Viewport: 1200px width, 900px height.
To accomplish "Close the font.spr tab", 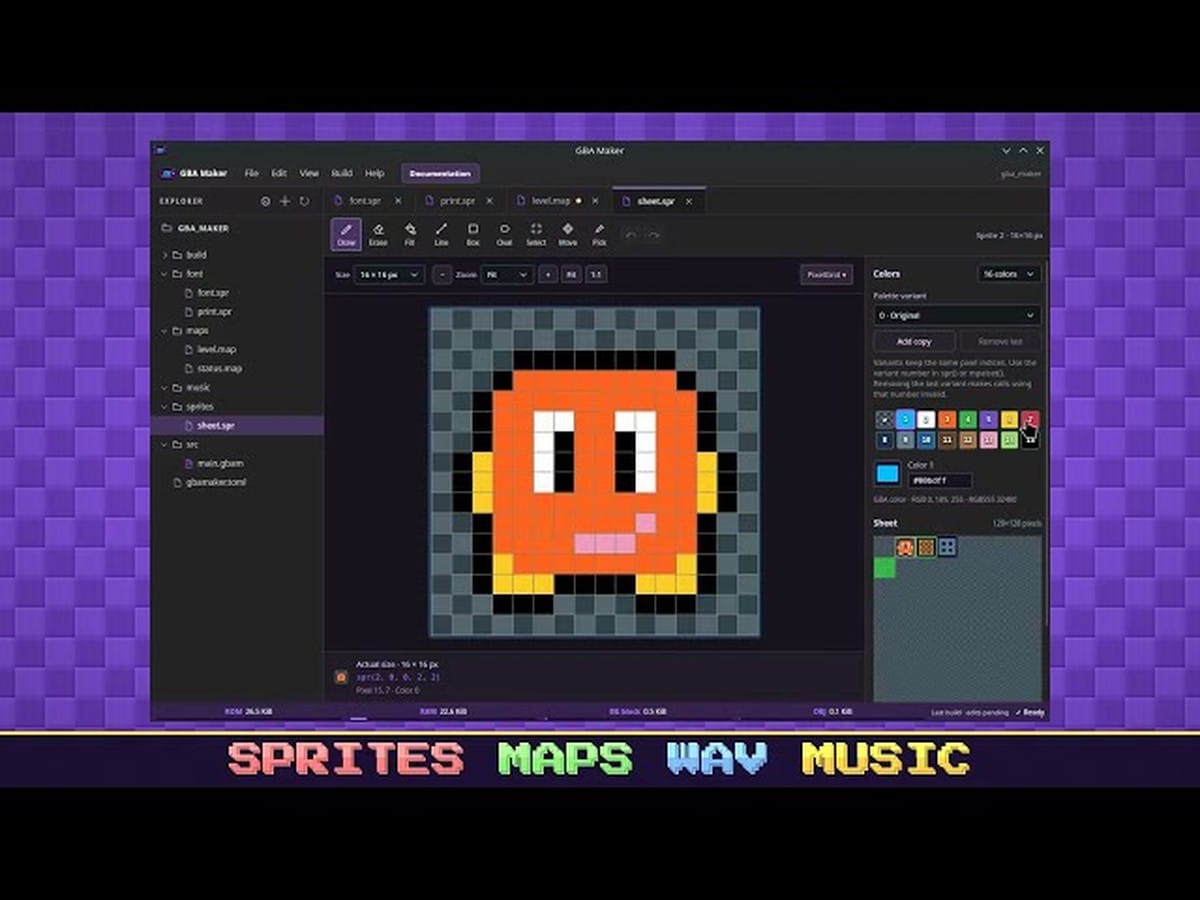I will 398,201.
